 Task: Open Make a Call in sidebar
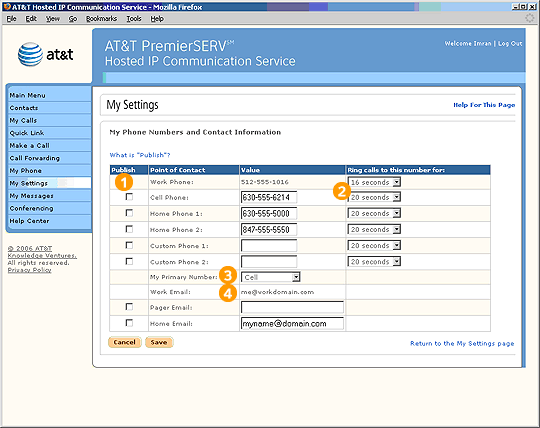50,146
